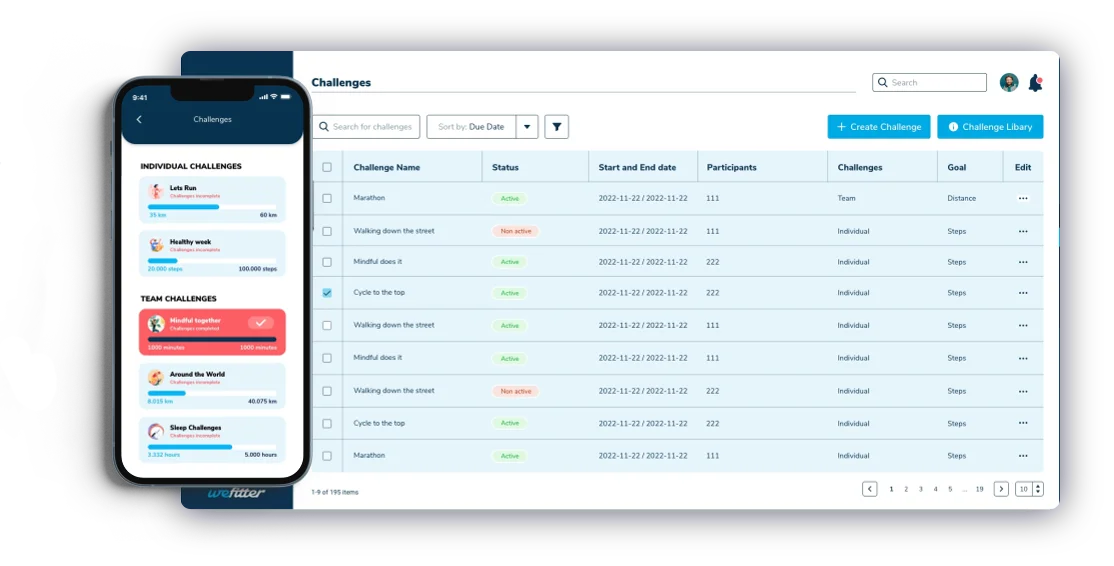The height and width of the screenshot is (566, 1114).
Task: Toggle the select-all checkbox in table header
Action: click(327, 167)
